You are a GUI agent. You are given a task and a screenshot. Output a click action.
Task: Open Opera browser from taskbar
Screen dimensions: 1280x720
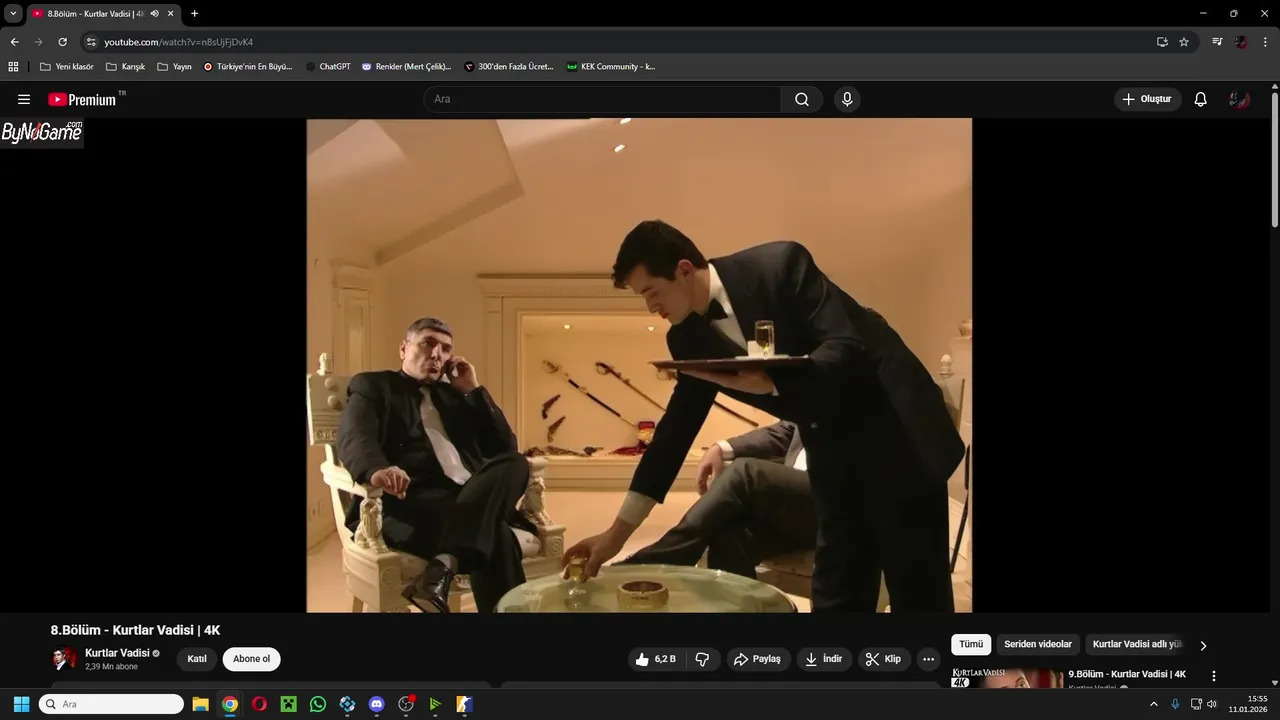tap(259, 704)
